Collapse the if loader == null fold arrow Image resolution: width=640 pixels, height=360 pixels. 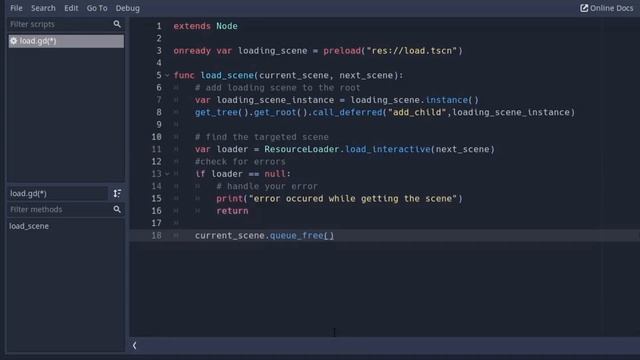point(167,174)
